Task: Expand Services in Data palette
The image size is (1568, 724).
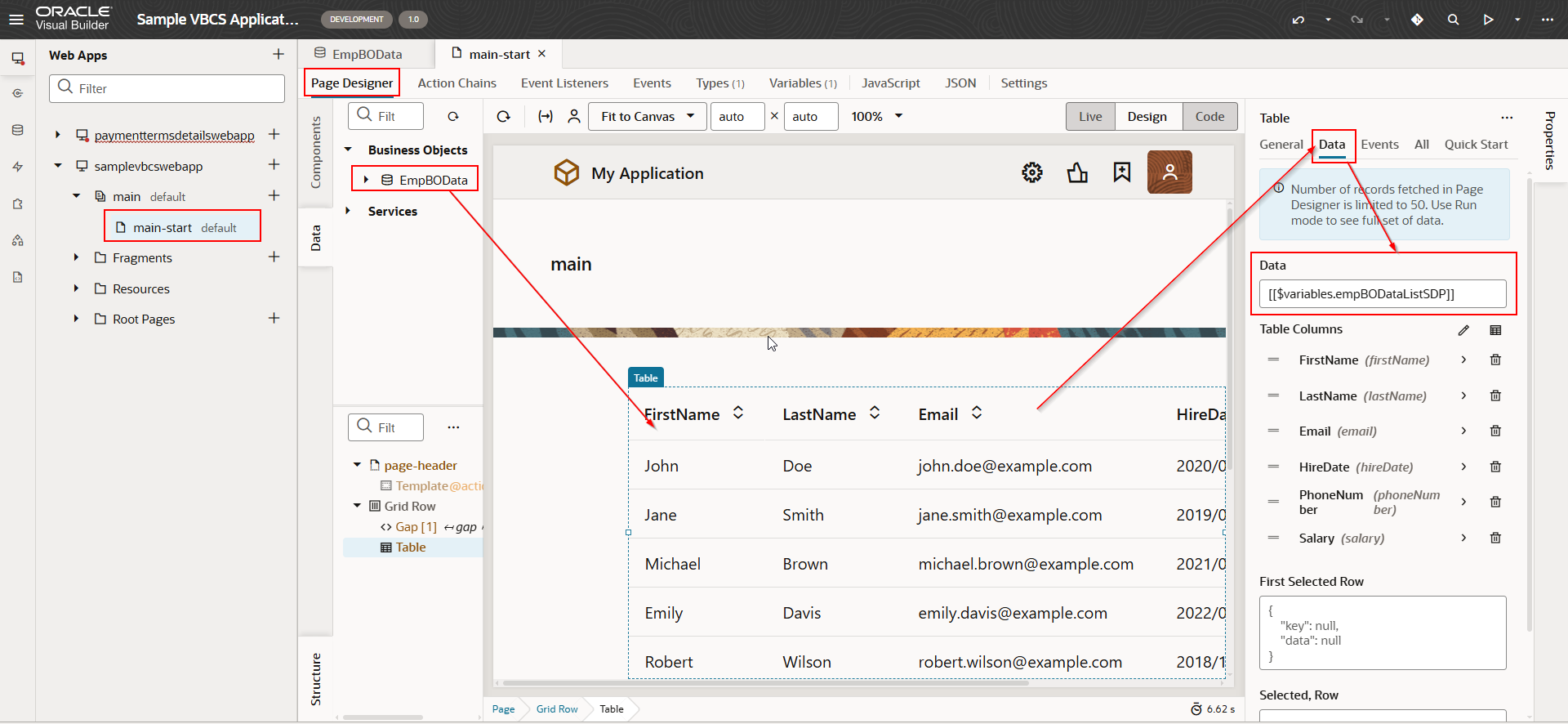Action: point(349,211)
